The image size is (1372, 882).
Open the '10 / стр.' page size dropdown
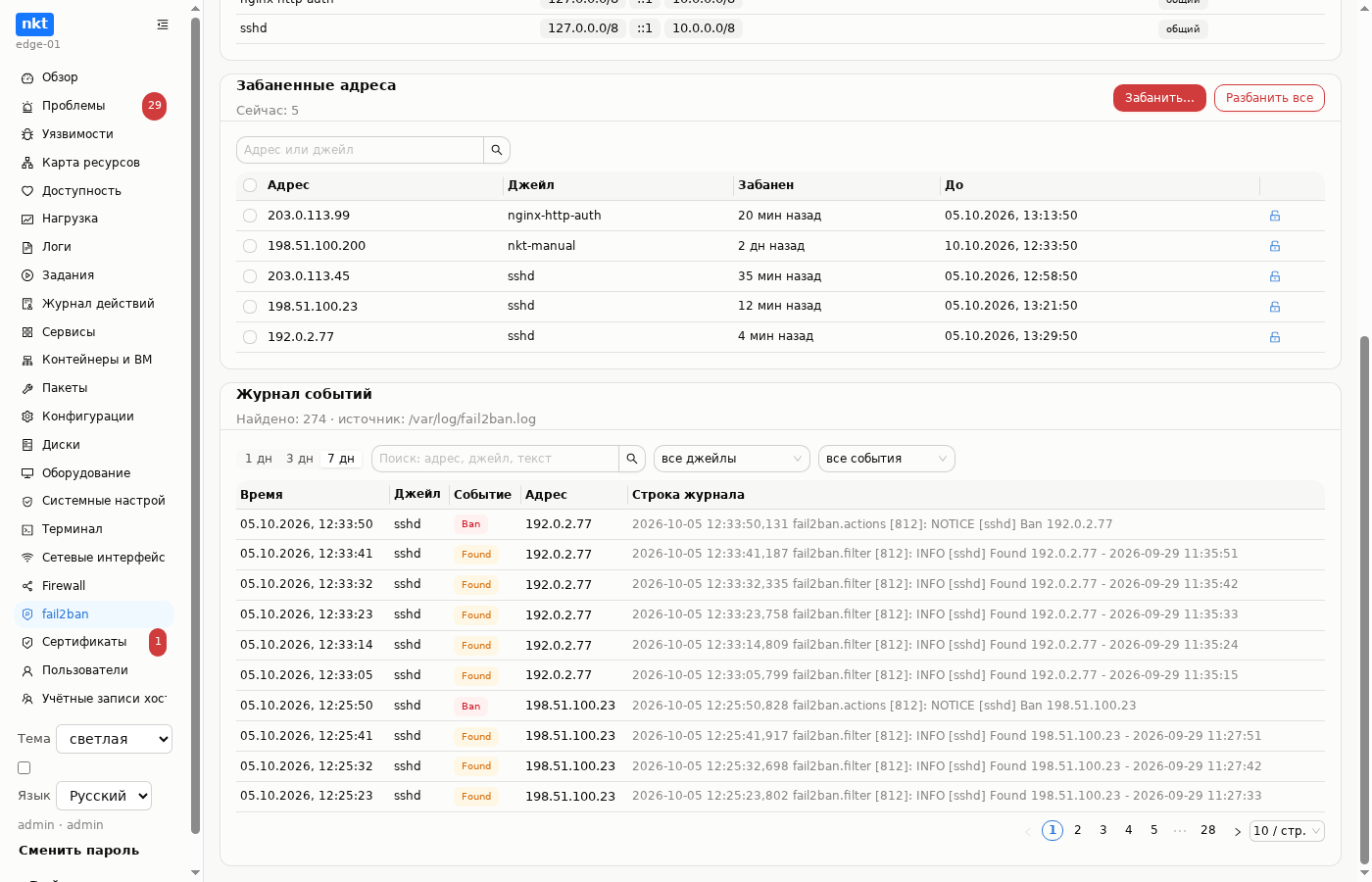click(x=1287, y=831)
